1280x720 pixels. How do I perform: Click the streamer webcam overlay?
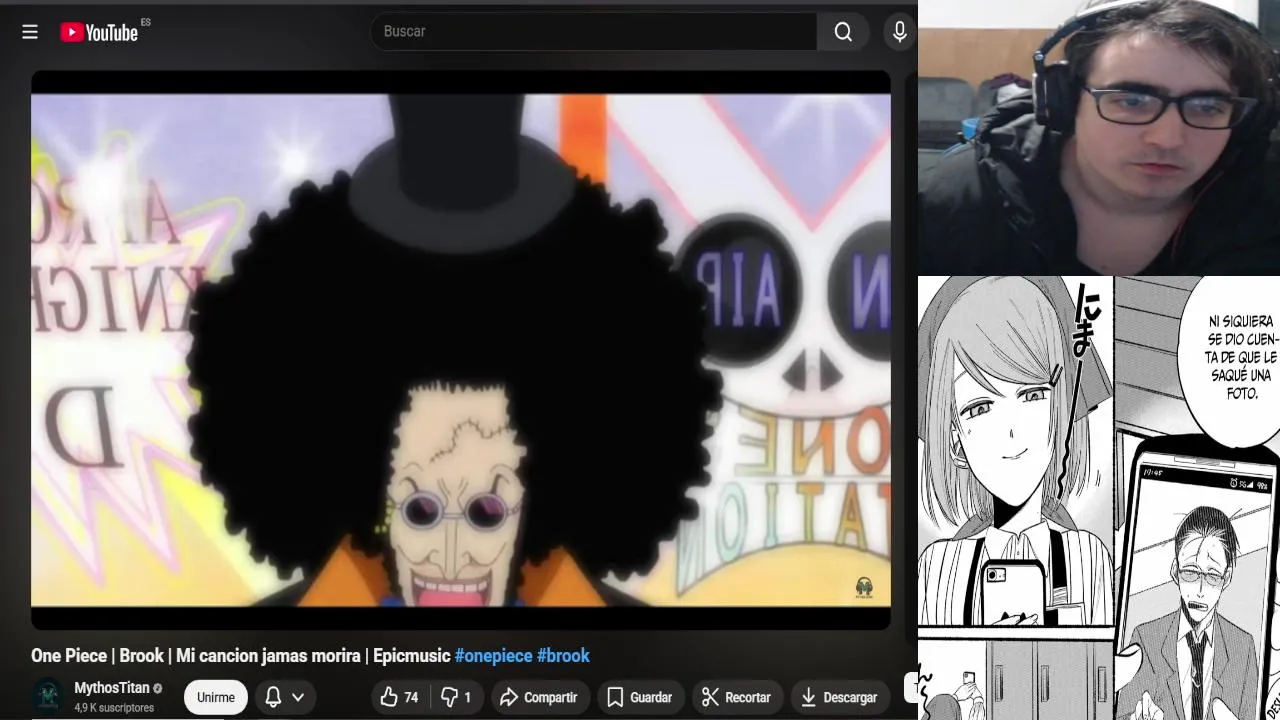(x=1099, y=137)
